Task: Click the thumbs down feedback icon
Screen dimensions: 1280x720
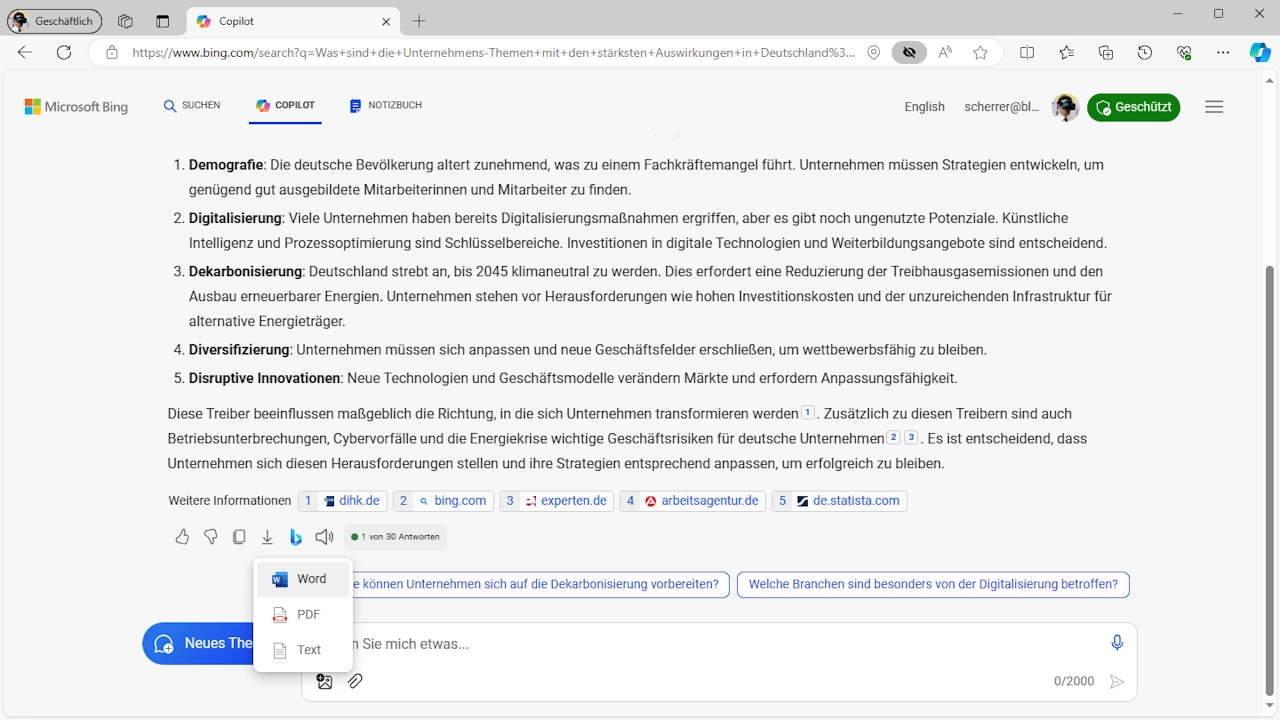Action: [x=210, y=537]
